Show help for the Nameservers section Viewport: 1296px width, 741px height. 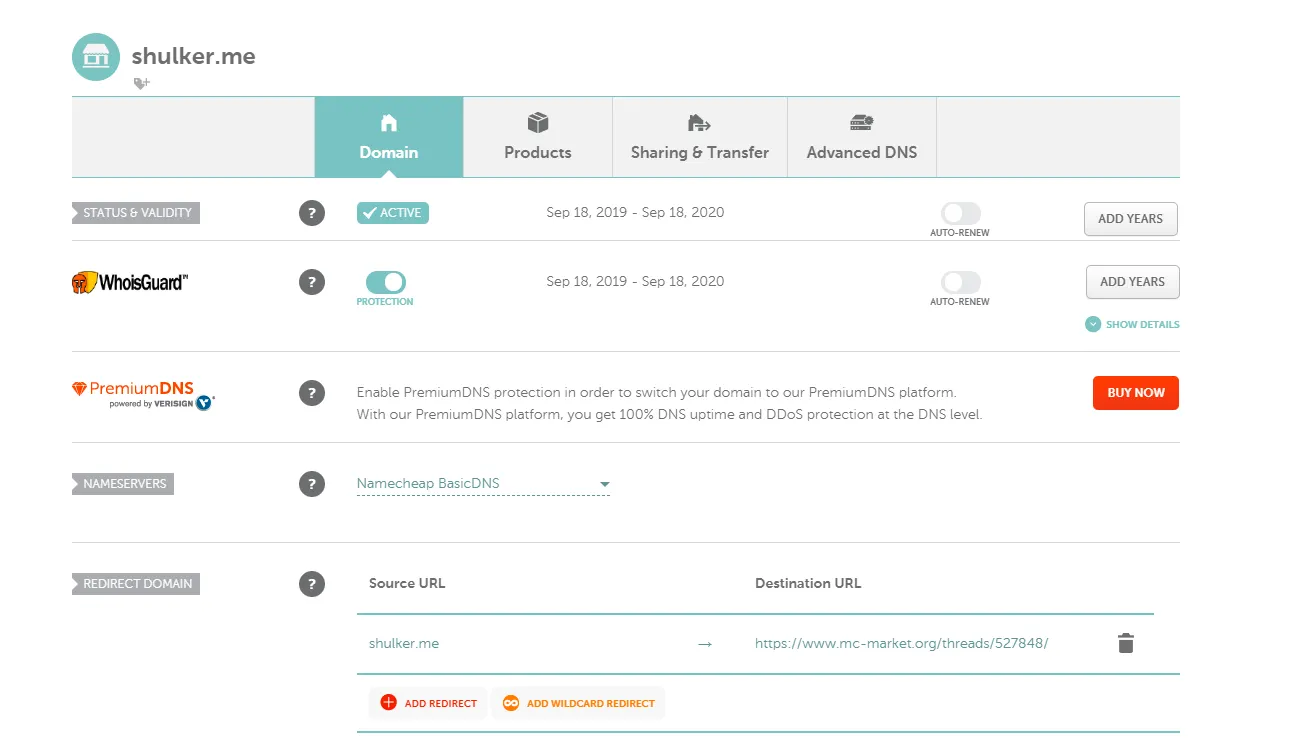[312, 484]
